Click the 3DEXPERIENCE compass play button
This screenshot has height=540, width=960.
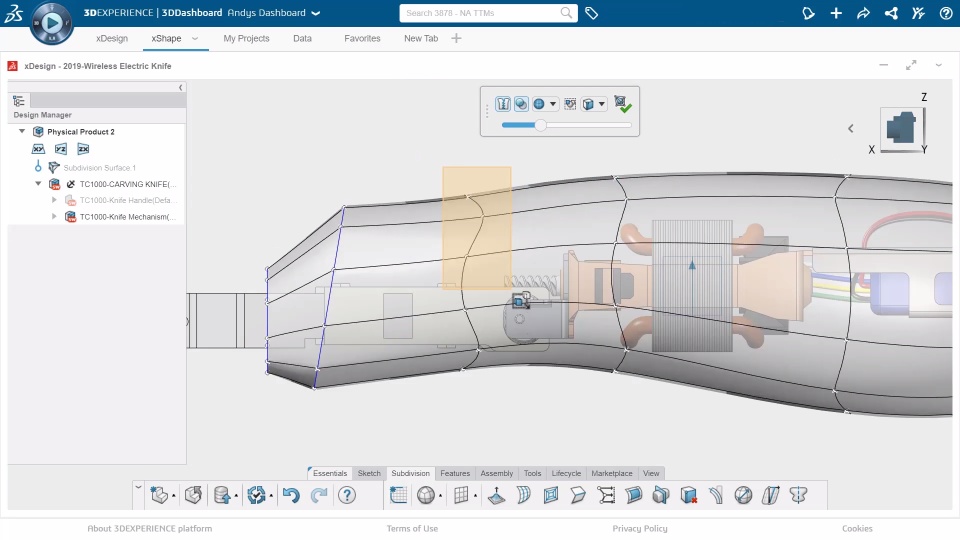tap(52, 21)
